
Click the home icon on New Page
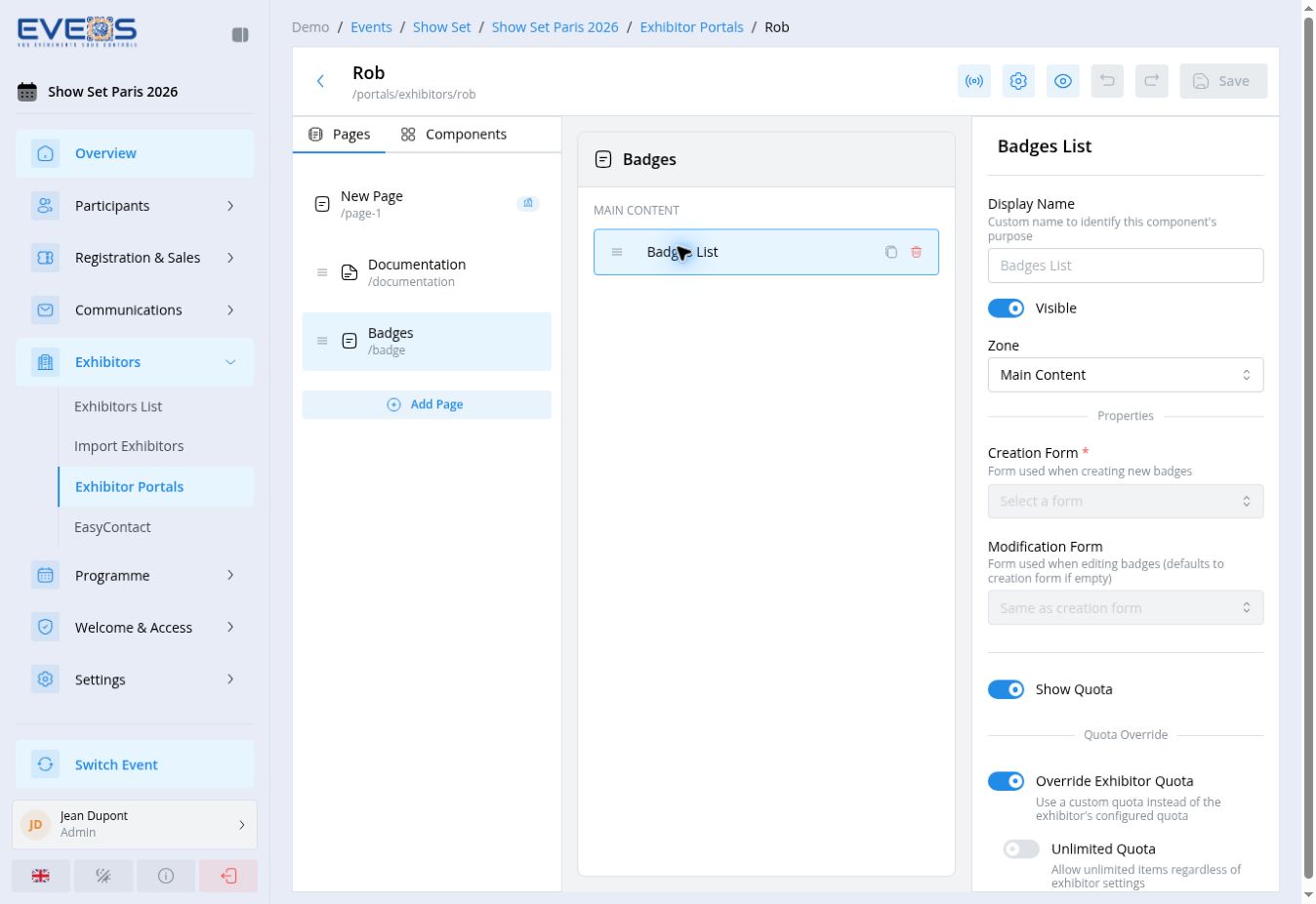click(528, 203)
